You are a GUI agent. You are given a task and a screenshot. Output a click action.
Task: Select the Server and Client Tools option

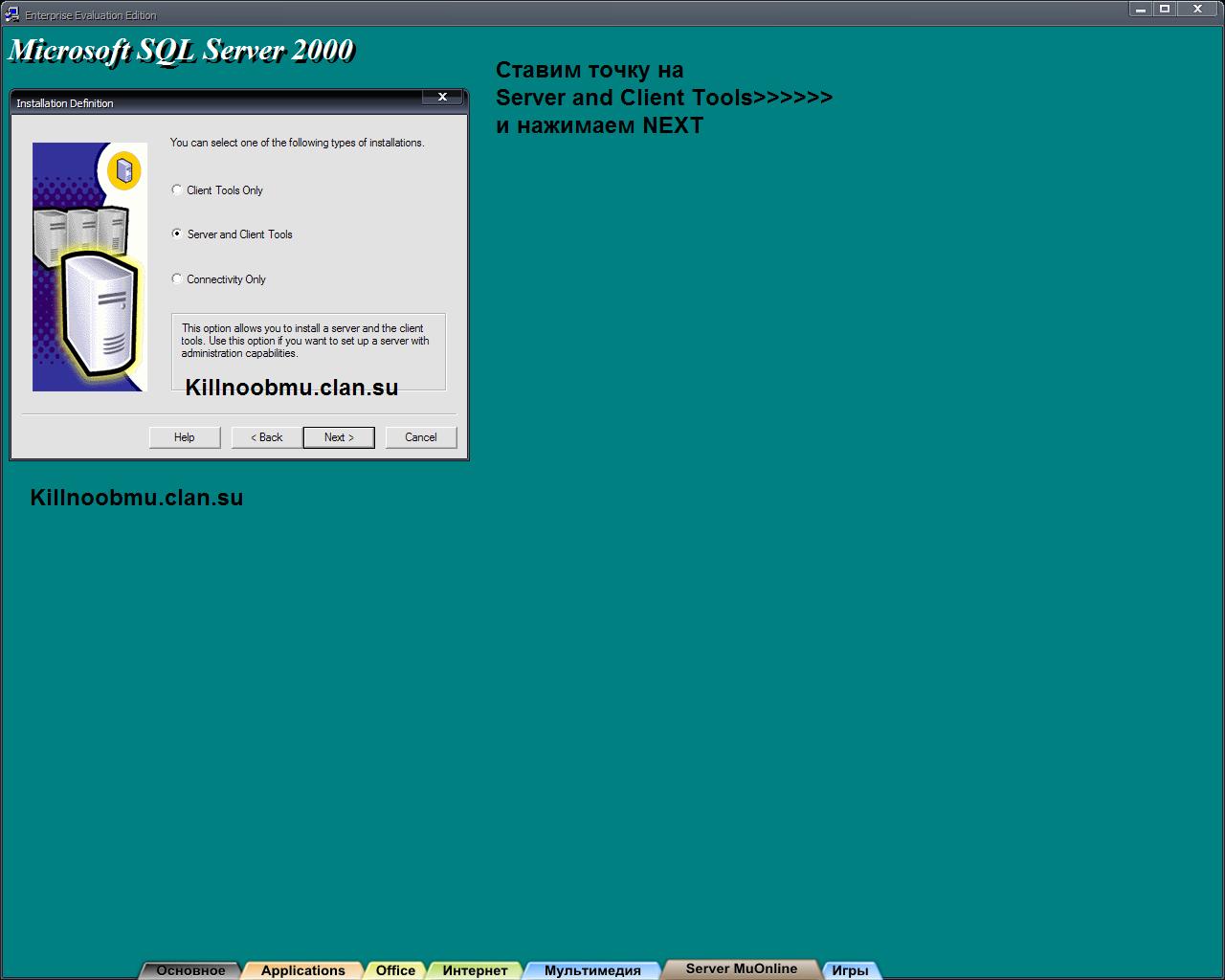[x=177, y=234]
